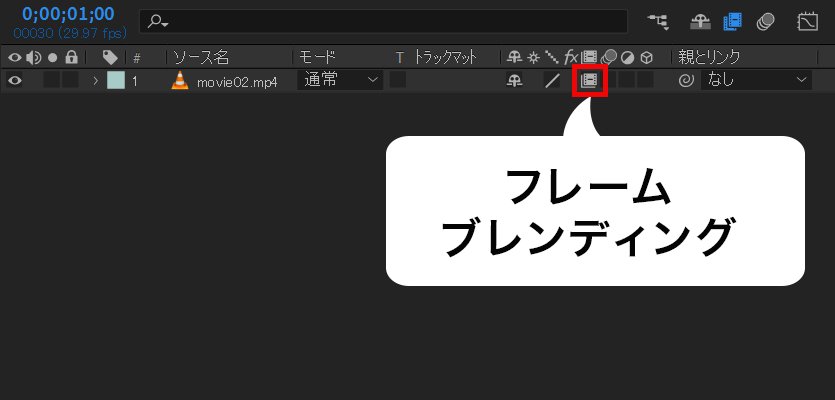Click the VLC cone icon of movie02.mp4
This screenshot has height=400, width=835.
point(180,81)
